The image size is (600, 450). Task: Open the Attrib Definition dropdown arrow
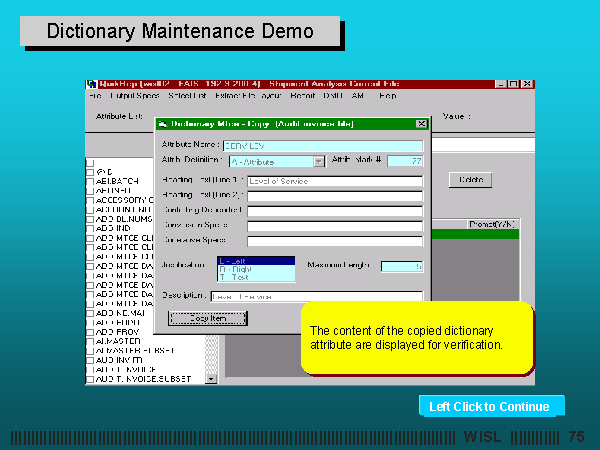tap(319, 161)
